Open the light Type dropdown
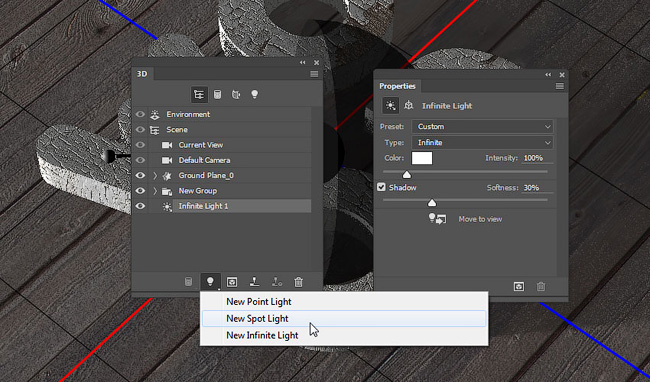 [483, 143]
